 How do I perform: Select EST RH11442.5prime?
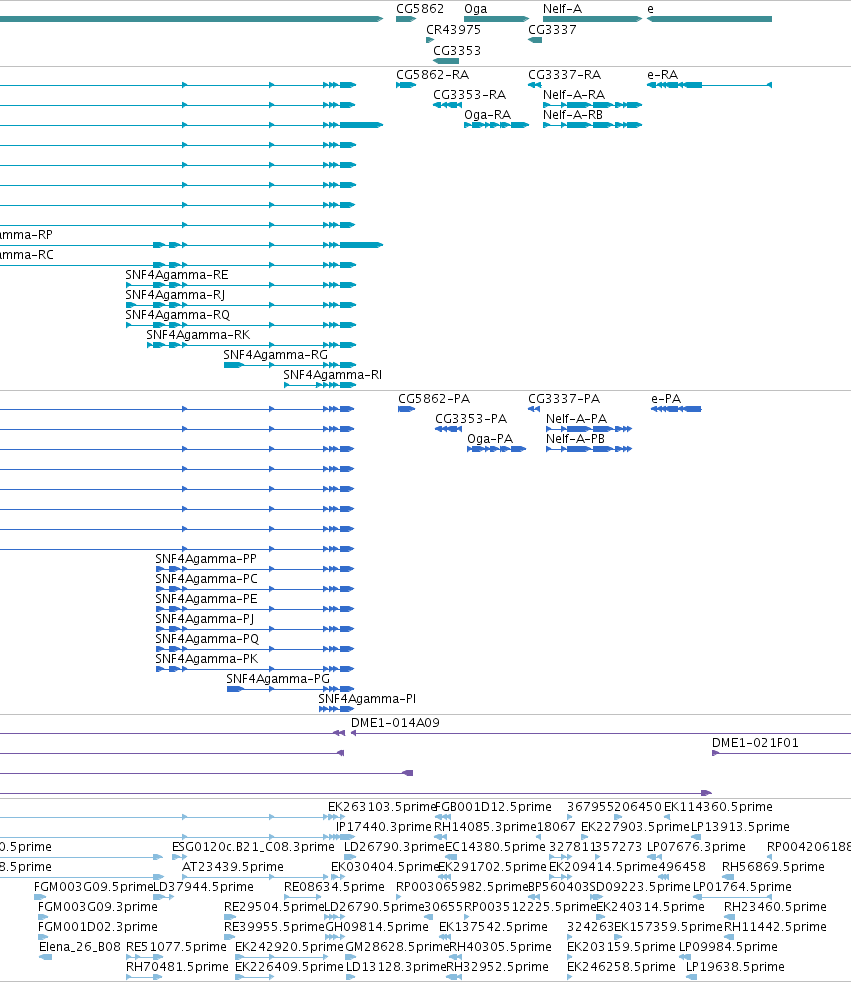point(775,927)
